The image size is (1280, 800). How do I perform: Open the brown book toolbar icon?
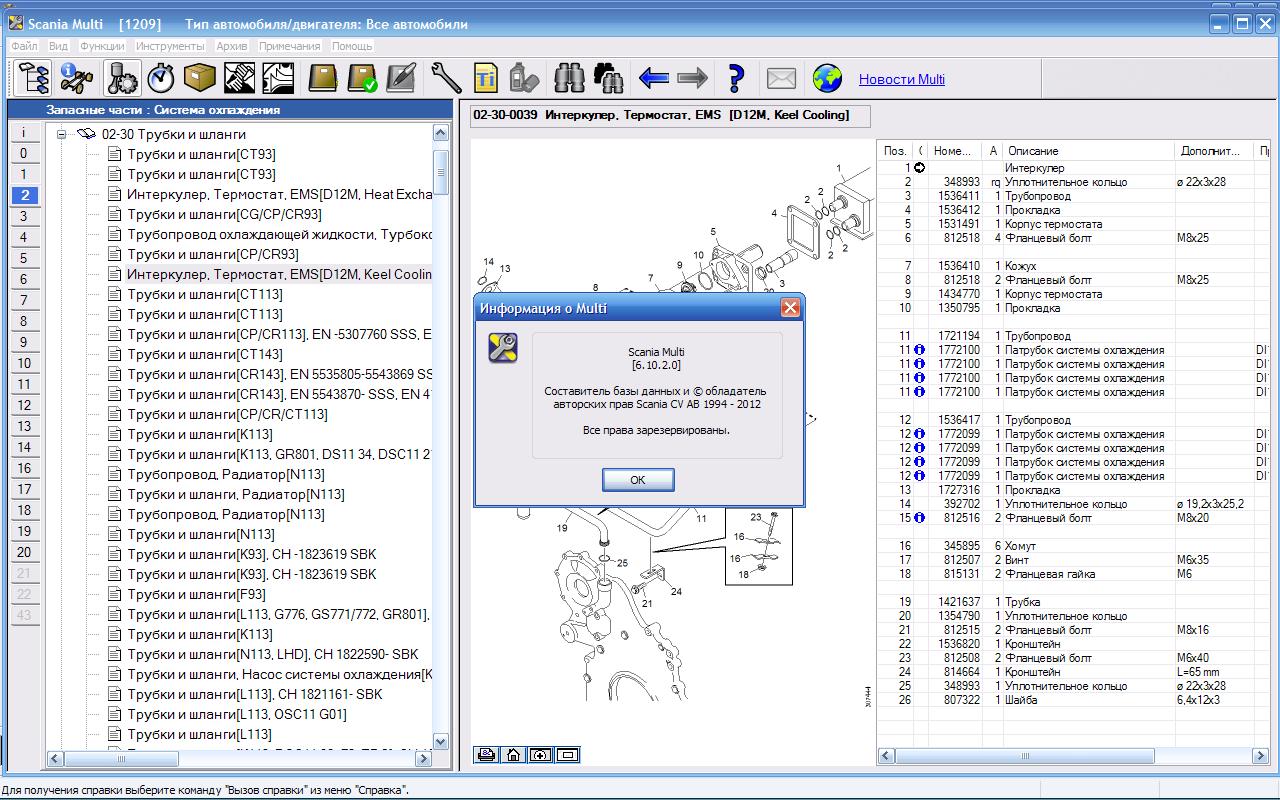[x=323, y=78]
